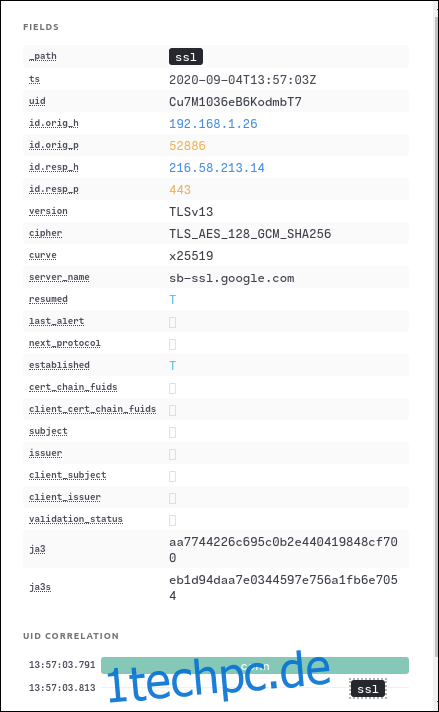Click the server_name field label
This screenshot has height=712, width=439.
click(59, 277)
